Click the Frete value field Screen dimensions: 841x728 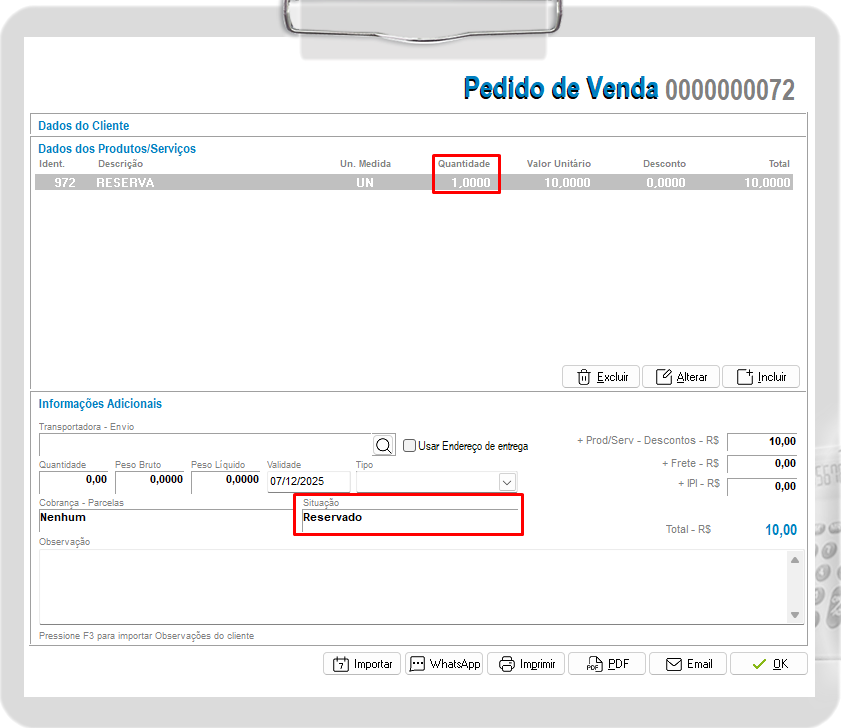pyautogui.click(x=762, y=464)
